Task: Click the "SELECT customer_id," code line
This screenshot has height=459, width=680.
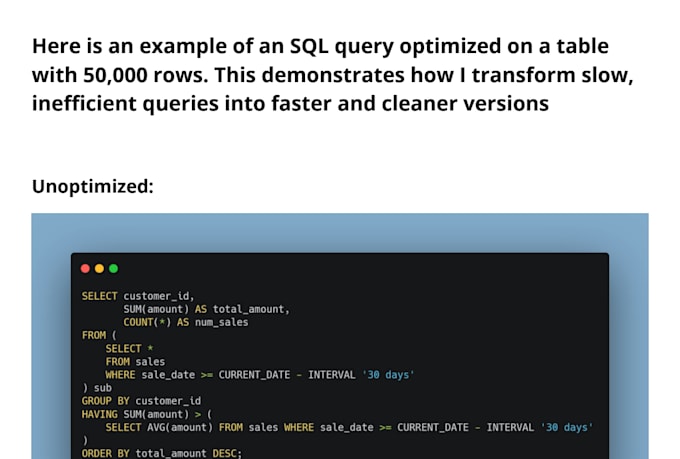Action: (138, 296)
